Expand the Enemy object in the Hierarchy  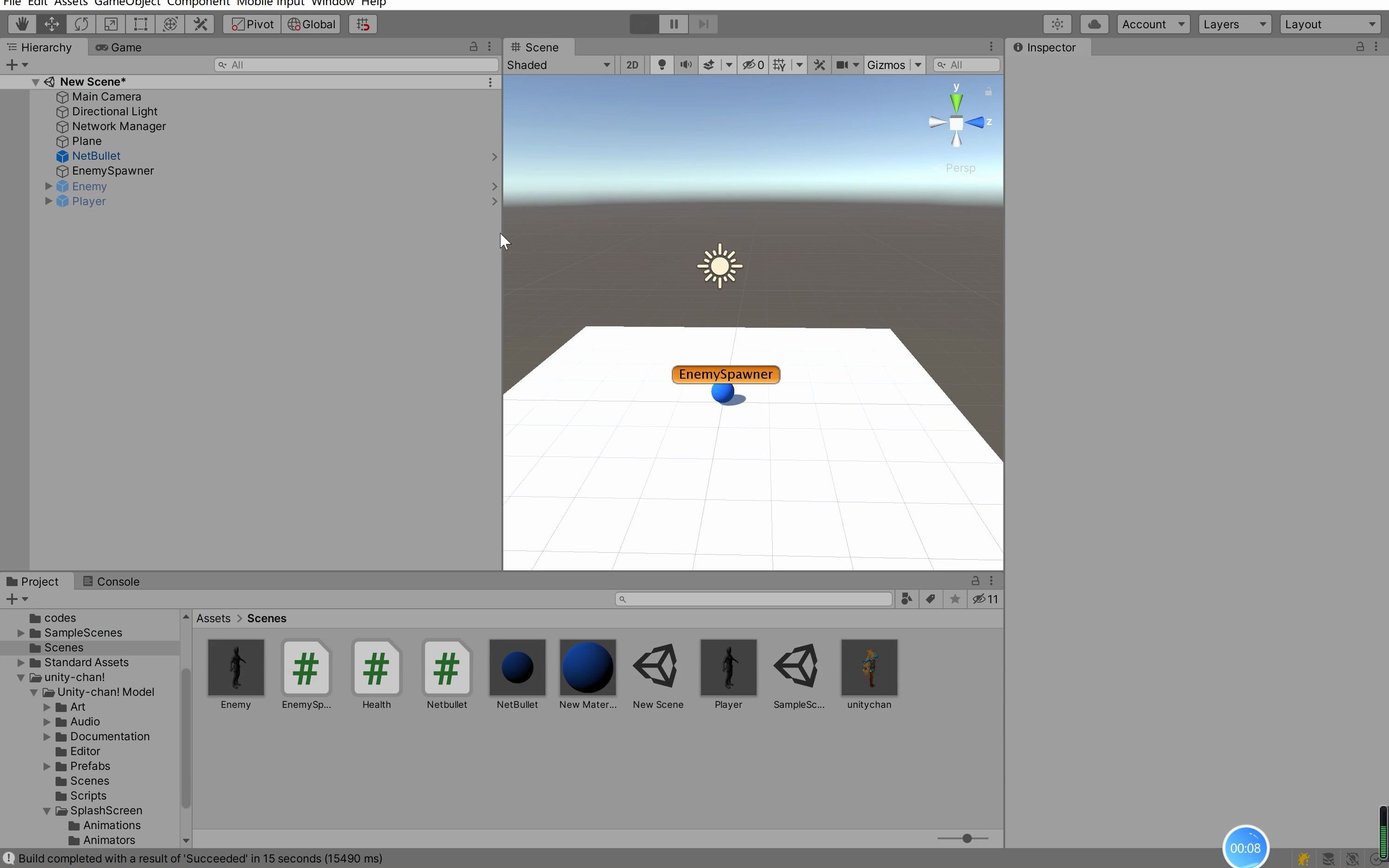[x=48, y=186]
